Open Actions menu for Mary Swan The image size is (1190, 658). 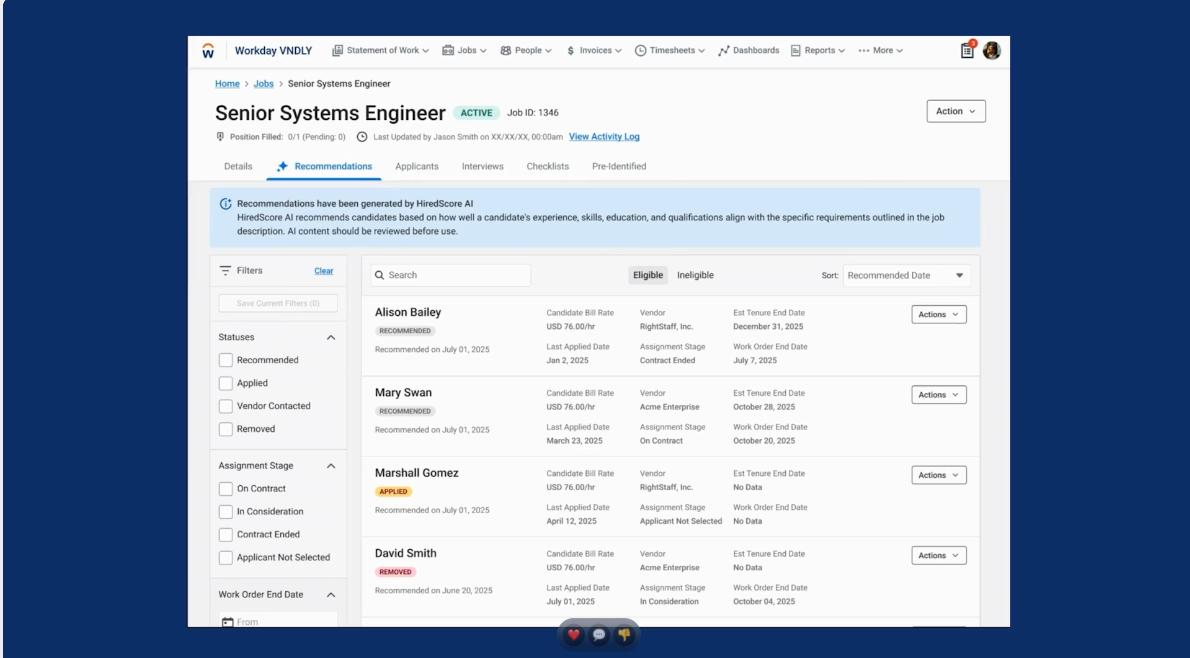point(939,395)
